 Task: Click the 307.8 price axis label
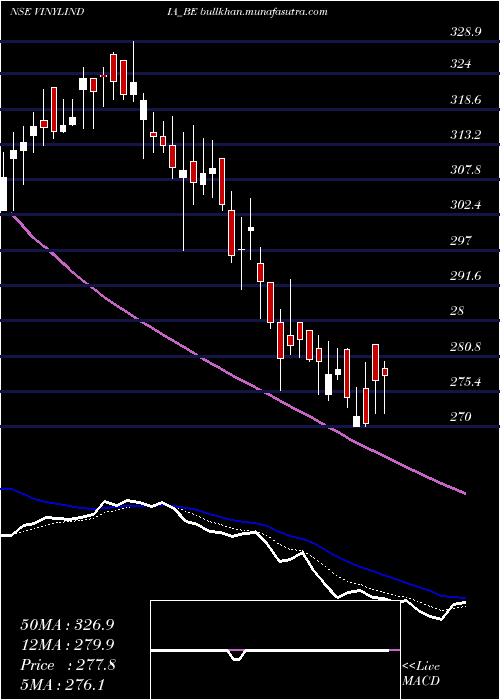(x=466, y=170)
